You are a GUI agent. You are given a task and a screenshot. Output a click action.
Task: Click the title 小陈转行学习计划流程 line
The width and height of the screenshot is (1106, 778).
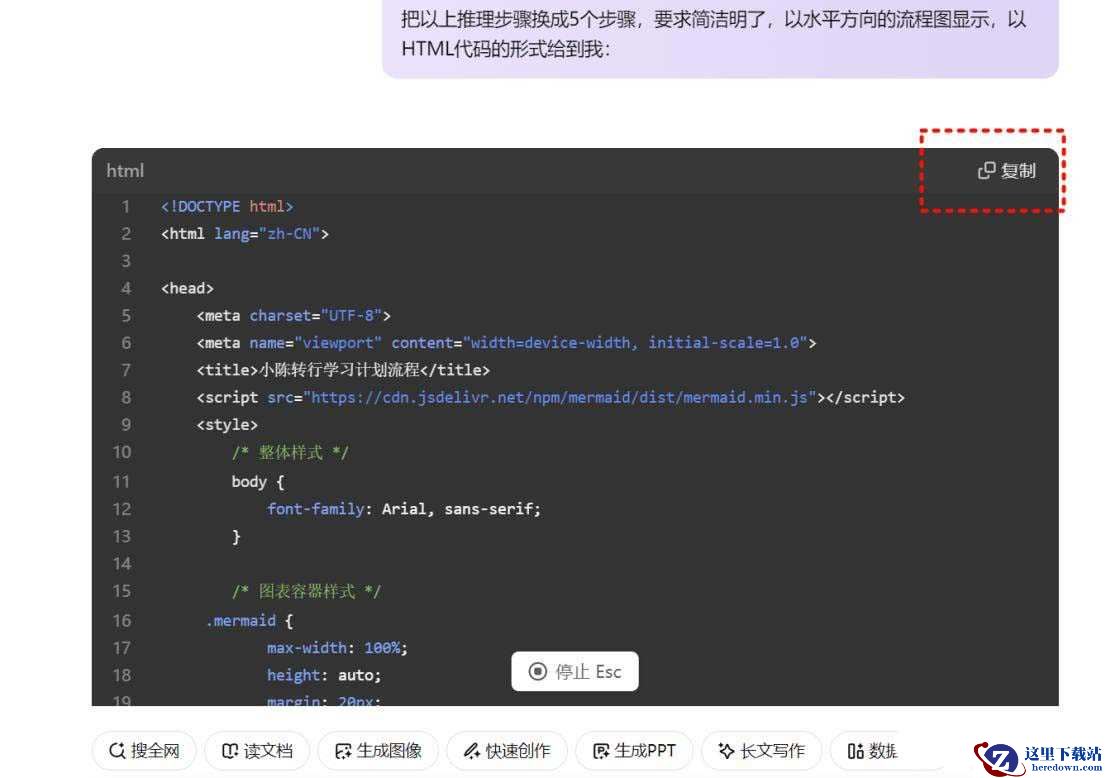pyautogui.click(x=343, y=370)
